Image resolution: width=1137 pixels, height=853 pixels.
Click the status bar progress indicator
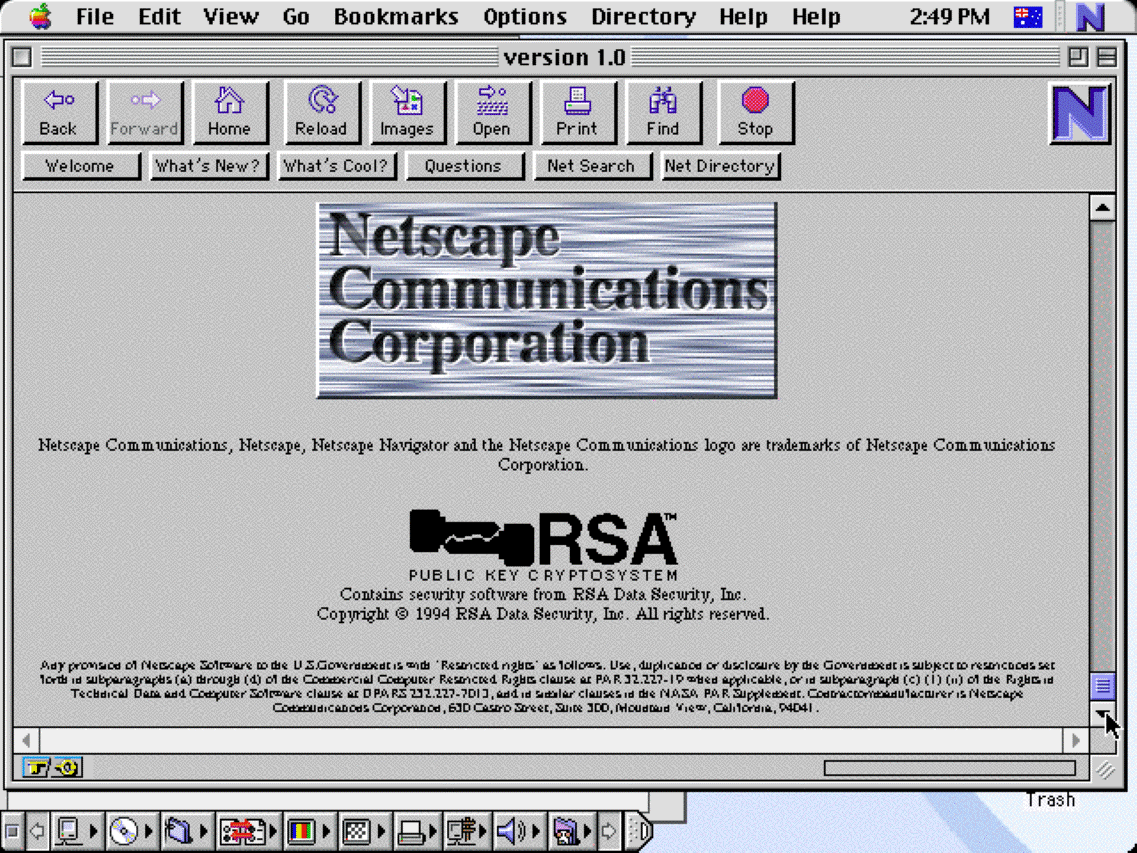949,768
